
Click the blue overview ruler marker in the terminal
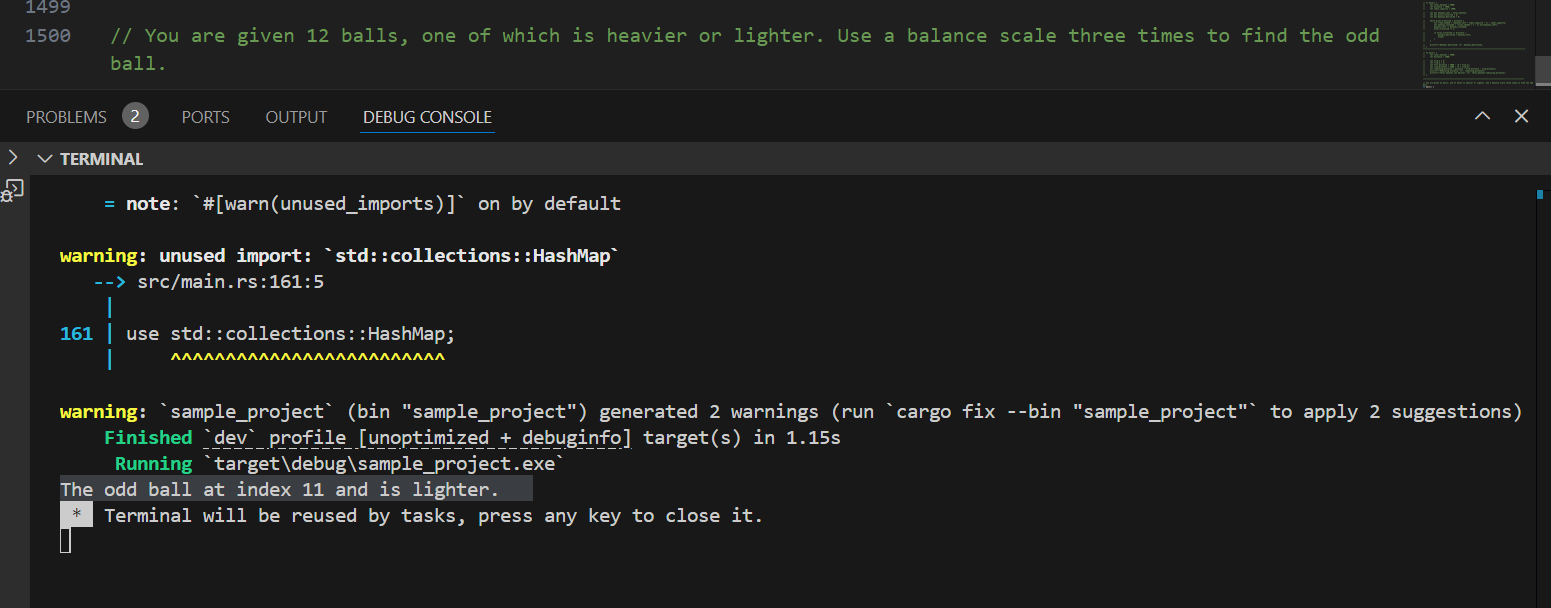pos(1540,194)
